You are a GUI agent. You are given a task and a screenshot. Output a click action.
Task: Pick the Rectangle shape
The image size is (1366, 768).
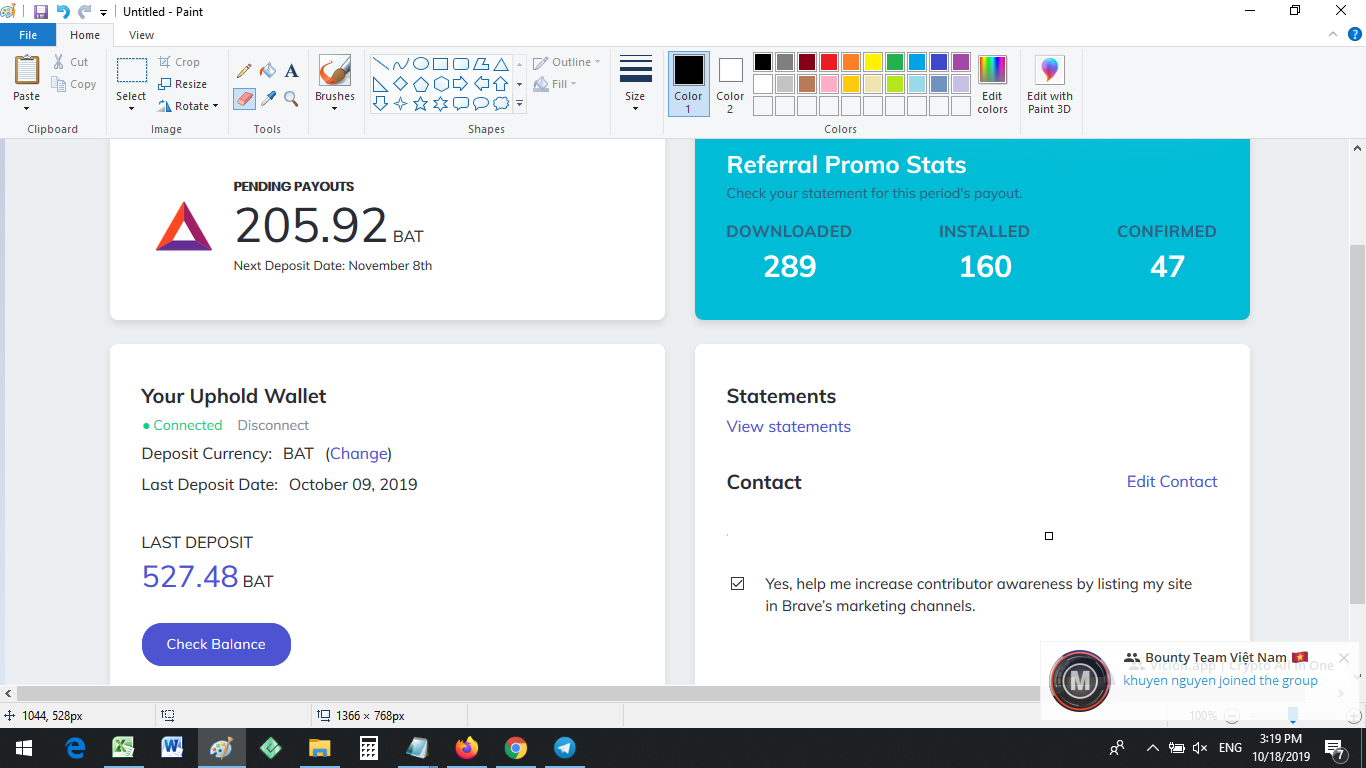tap(441, 64)
